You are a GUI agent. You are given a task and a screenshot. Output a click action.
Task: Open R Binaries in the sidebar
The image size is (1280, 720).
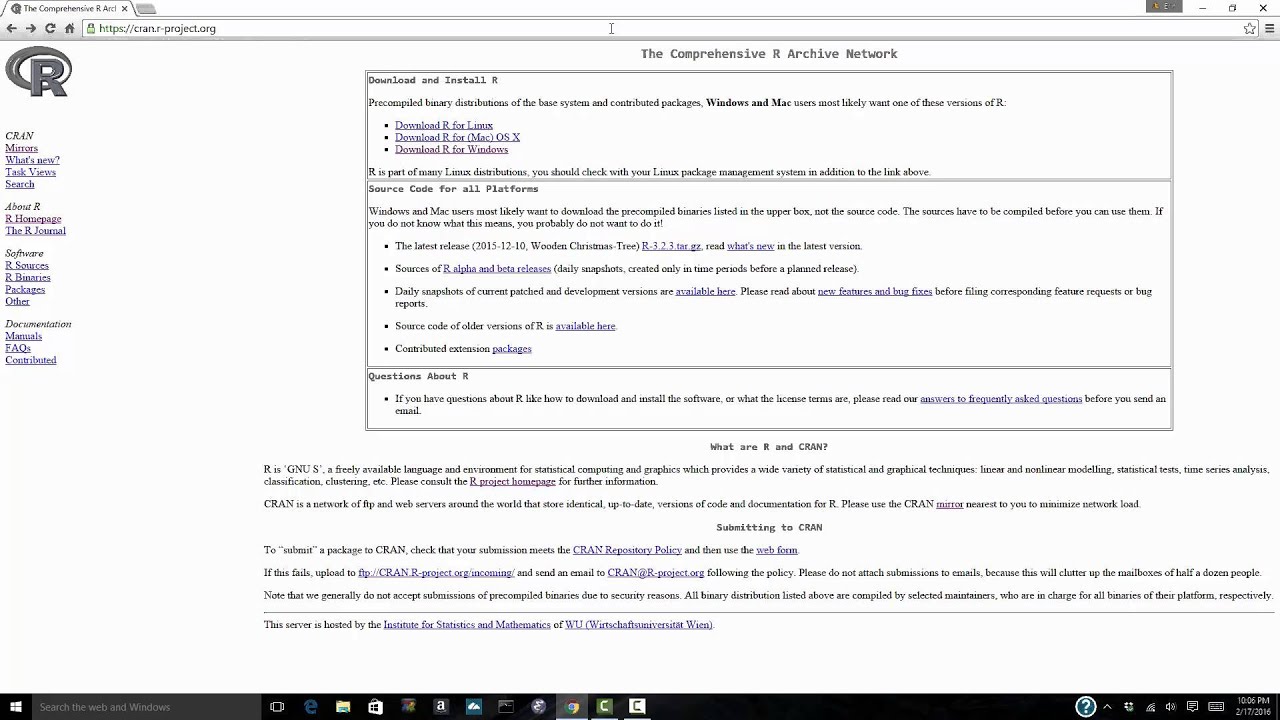[28, 278]
